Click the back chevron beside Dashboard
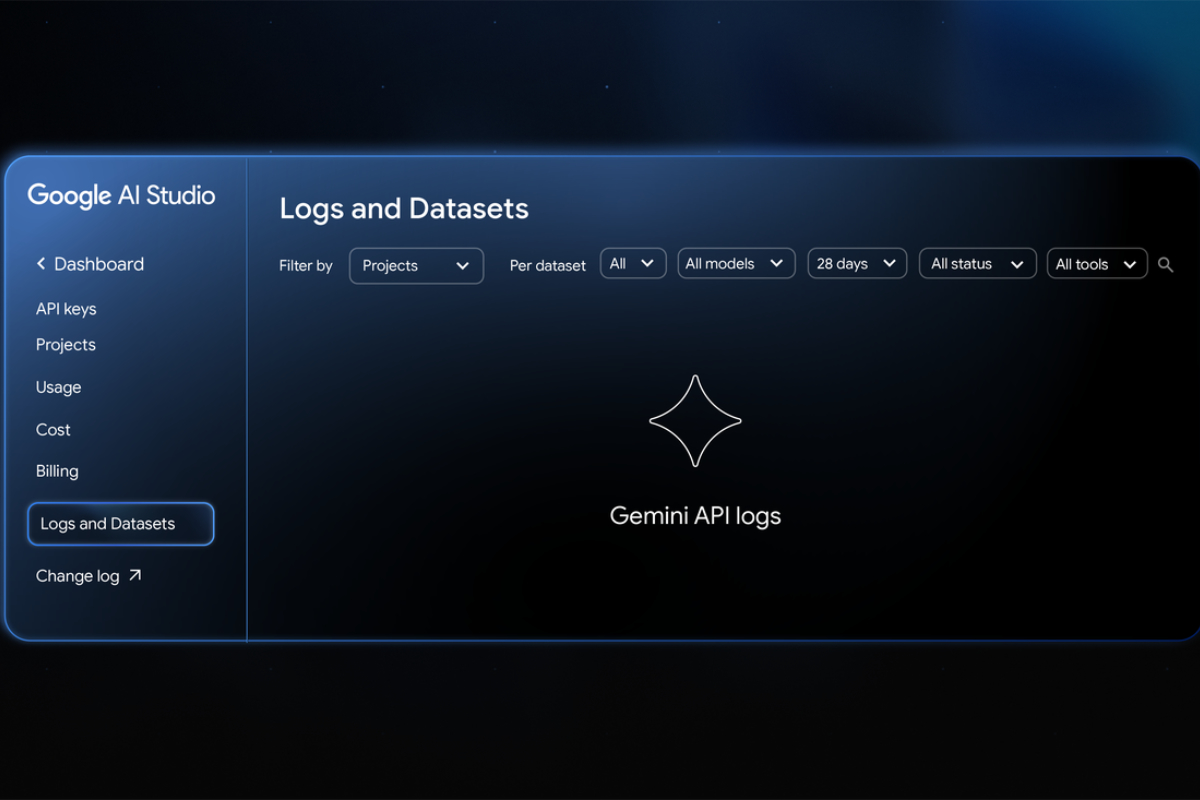The image size is (1200, 800). pyautogui.click(x=41, y=264)
